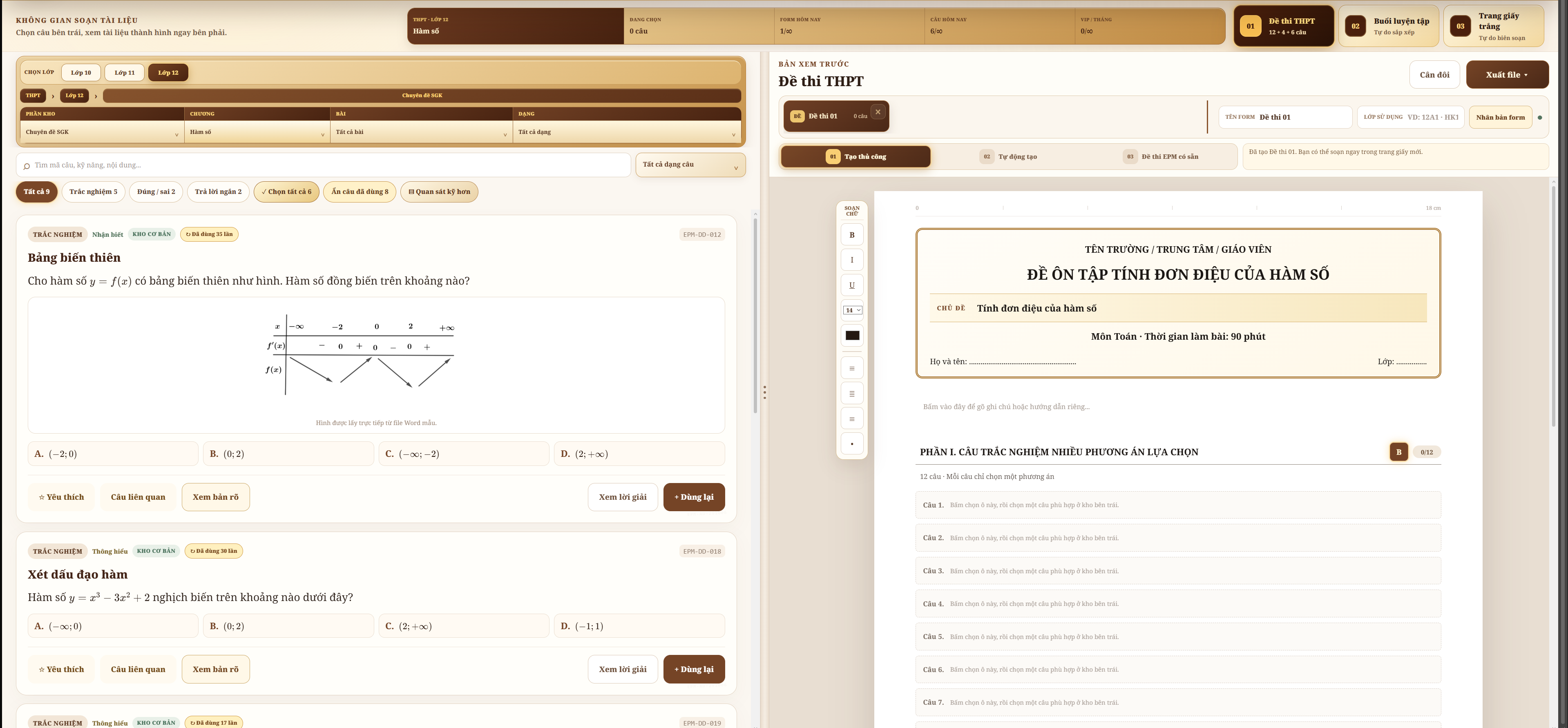
Task: Select the Đề thi 01 exam tab
Action: pos(836,116)
